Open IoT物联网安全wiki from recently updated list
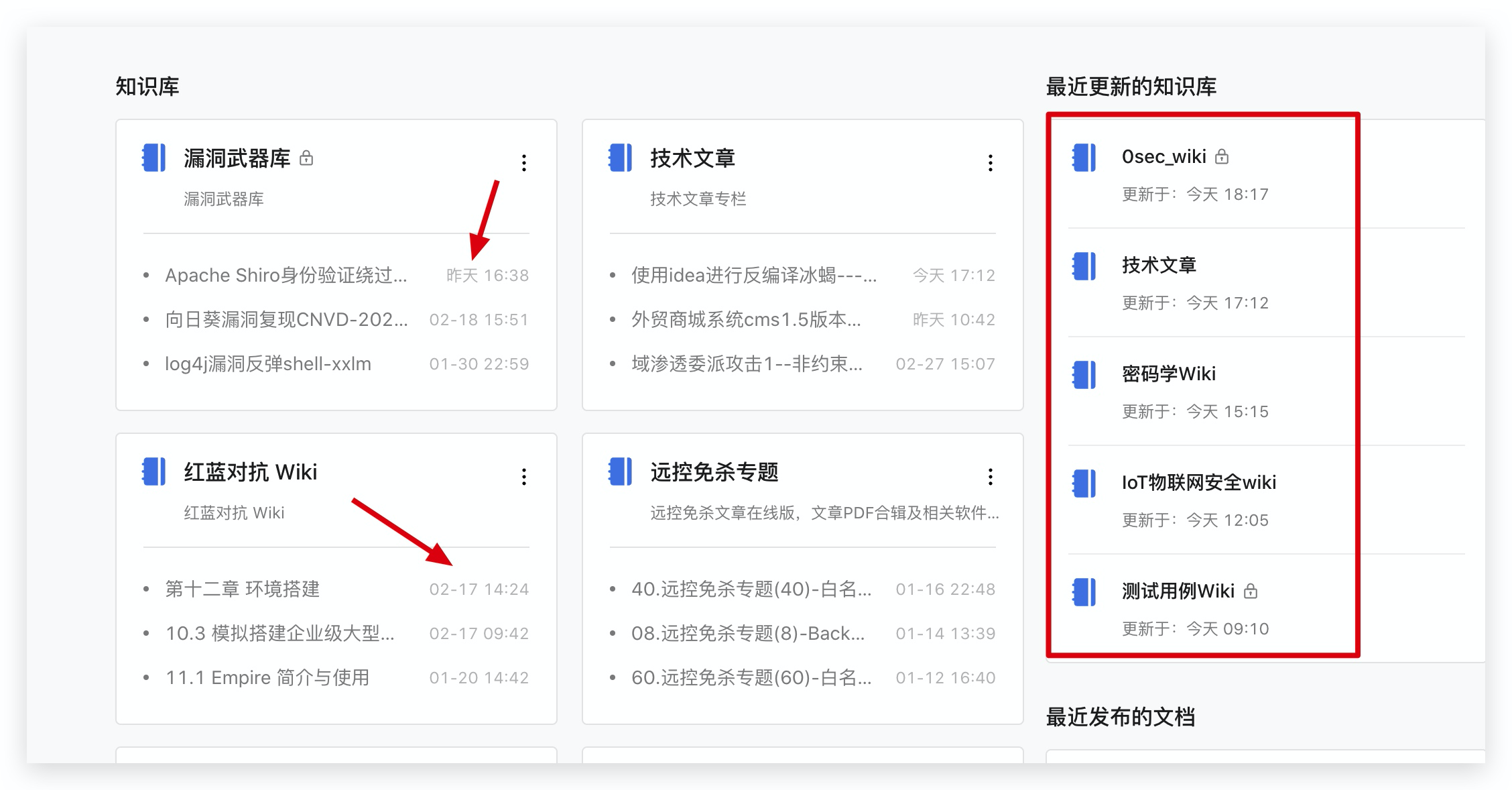The width and height of the screenshot is (1512, 790). [x=1198, y=482]
